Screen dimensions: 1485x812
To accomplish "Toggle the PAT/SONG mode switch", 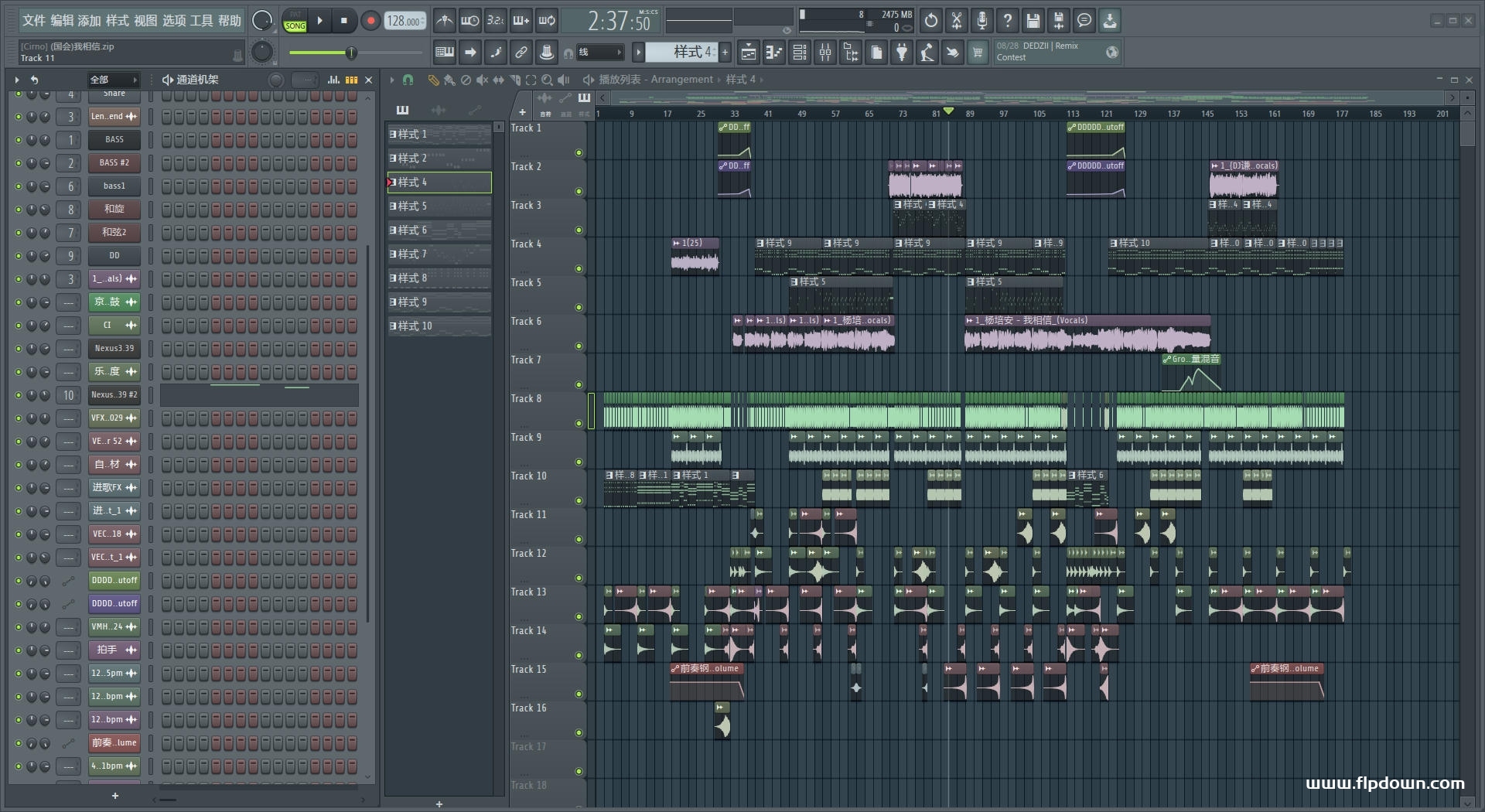I will [295, 21].
